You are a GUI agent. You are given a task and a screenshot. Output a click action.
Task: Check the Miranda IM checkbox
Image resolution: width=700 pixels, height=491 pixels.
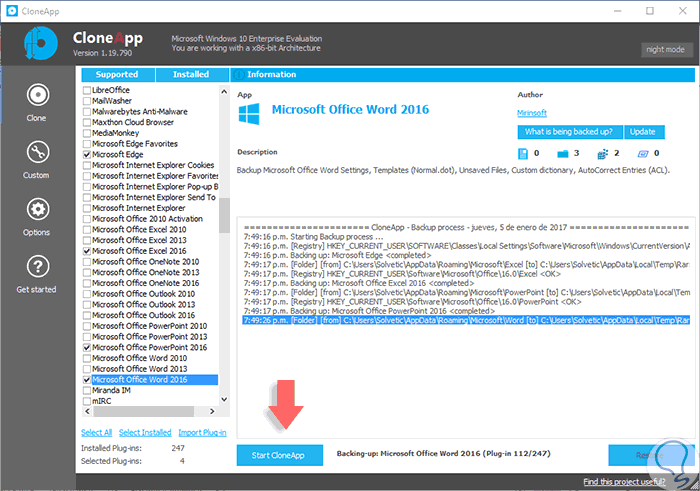tap(87, 391)
